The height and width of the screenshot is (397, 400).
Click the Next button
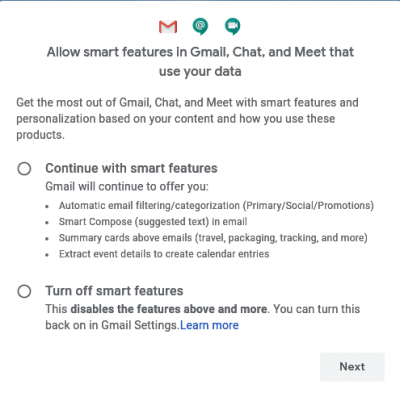[x=352, y=367]
